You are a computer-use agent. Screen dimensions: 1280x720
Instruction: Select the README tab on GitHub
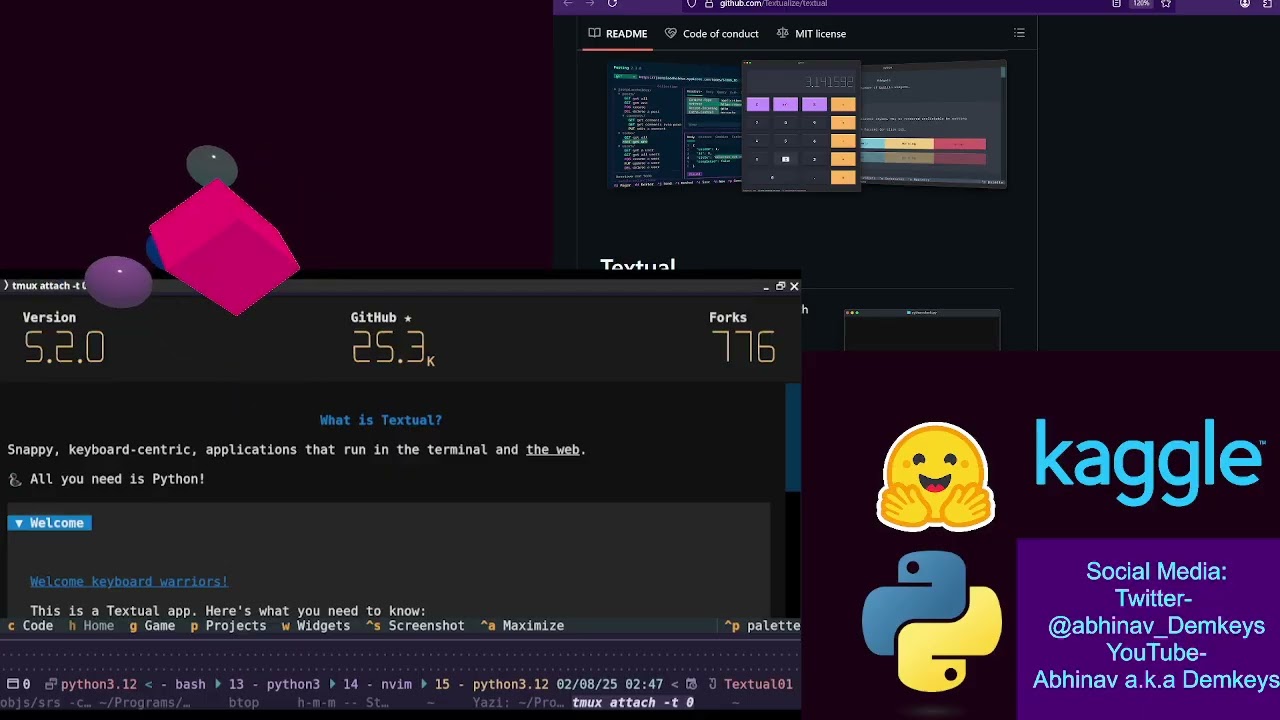(x=618, y=33)
